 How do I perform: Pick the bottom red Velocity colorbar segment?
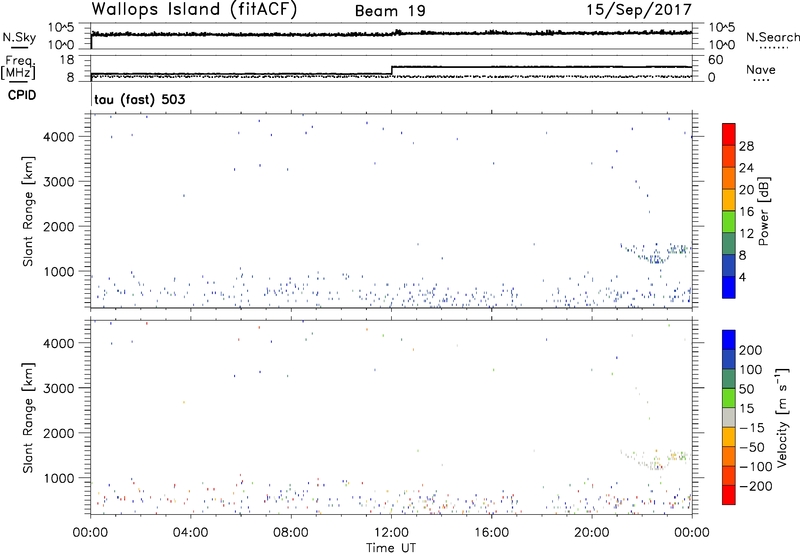click(729, 495)
